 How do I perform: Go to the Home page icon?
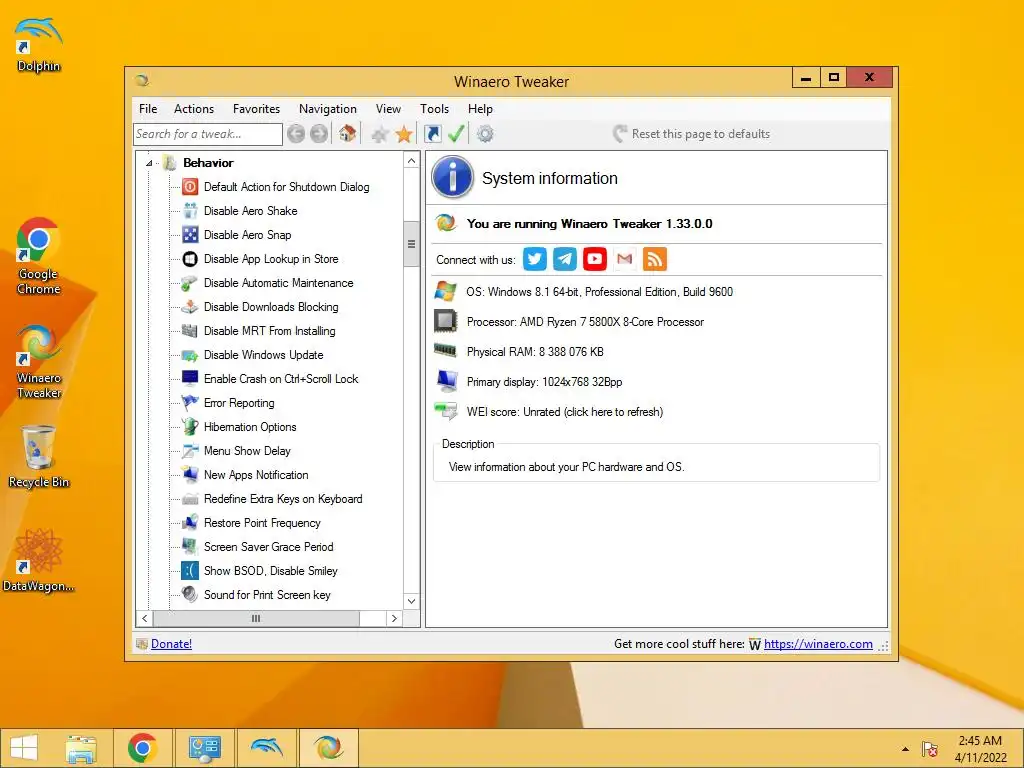pyautogui.click(x=347, y=133)
